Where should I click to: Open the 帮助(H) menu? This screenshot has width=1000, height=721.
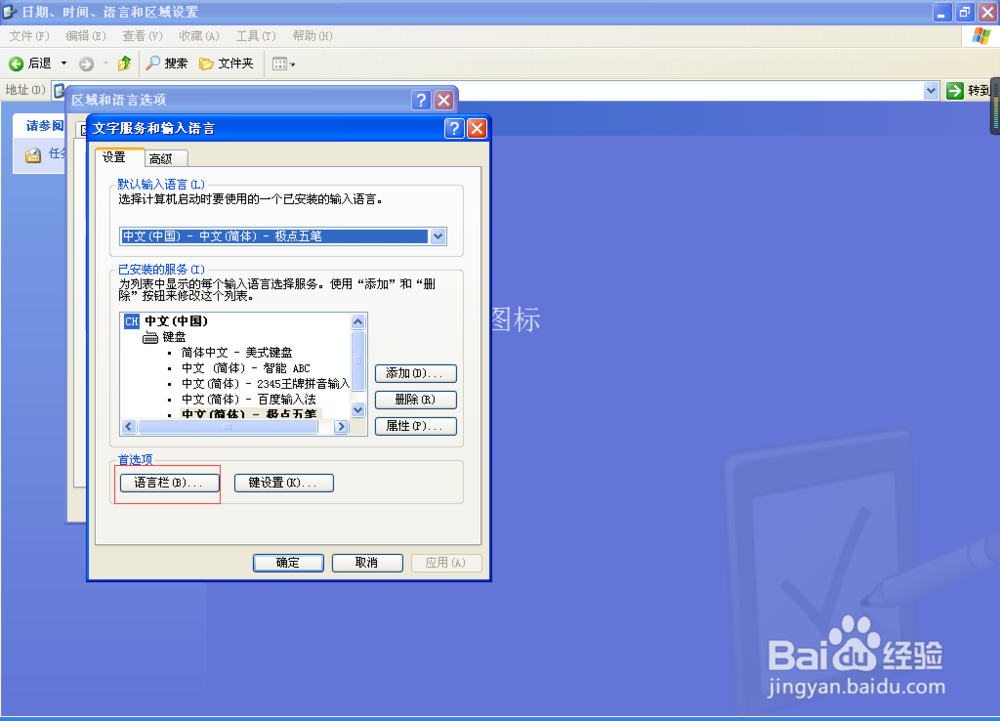(312, 36)
